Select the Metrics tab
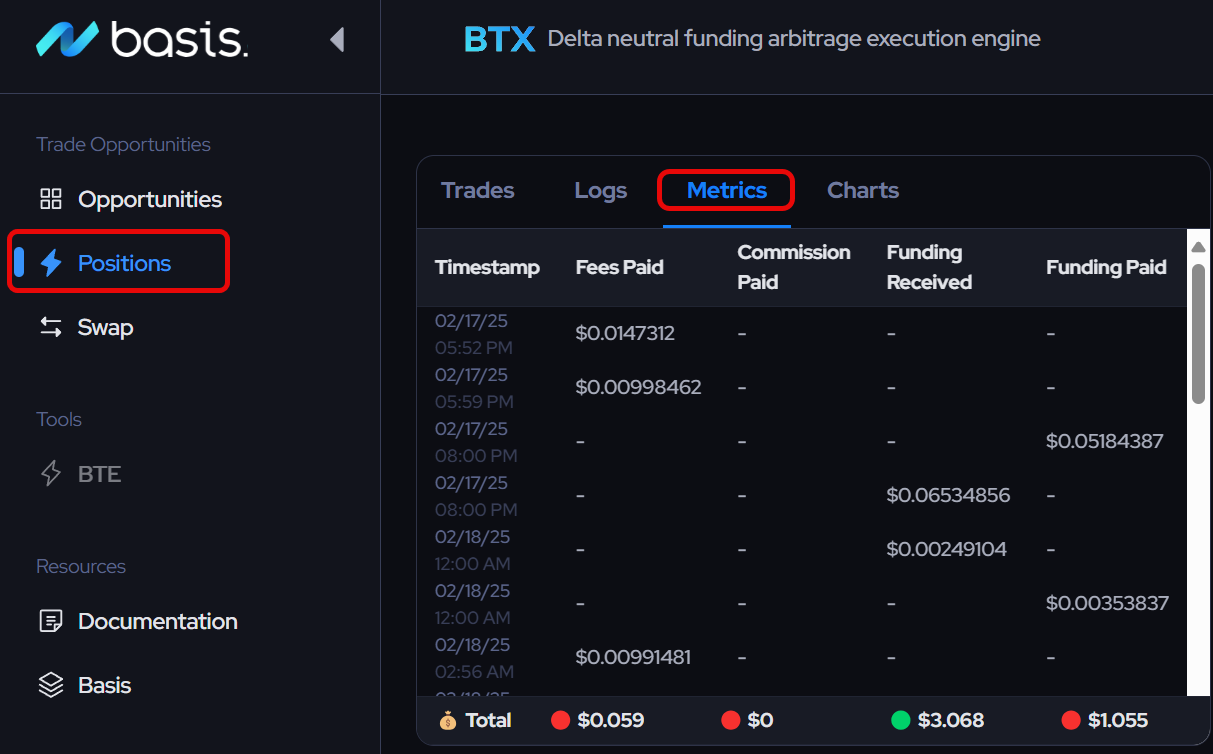 point(727,190)
